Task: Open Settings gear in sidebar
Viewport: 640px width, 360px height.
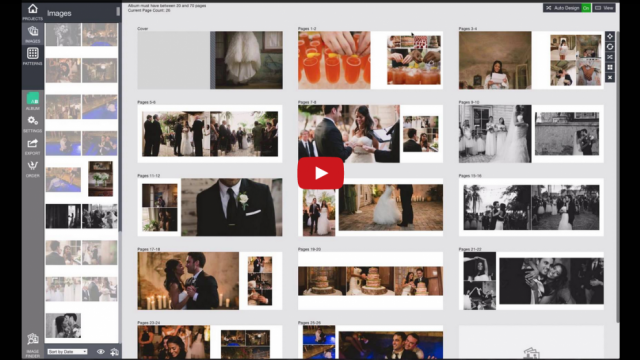Action: pyautogui.click(x=33, y=124)
